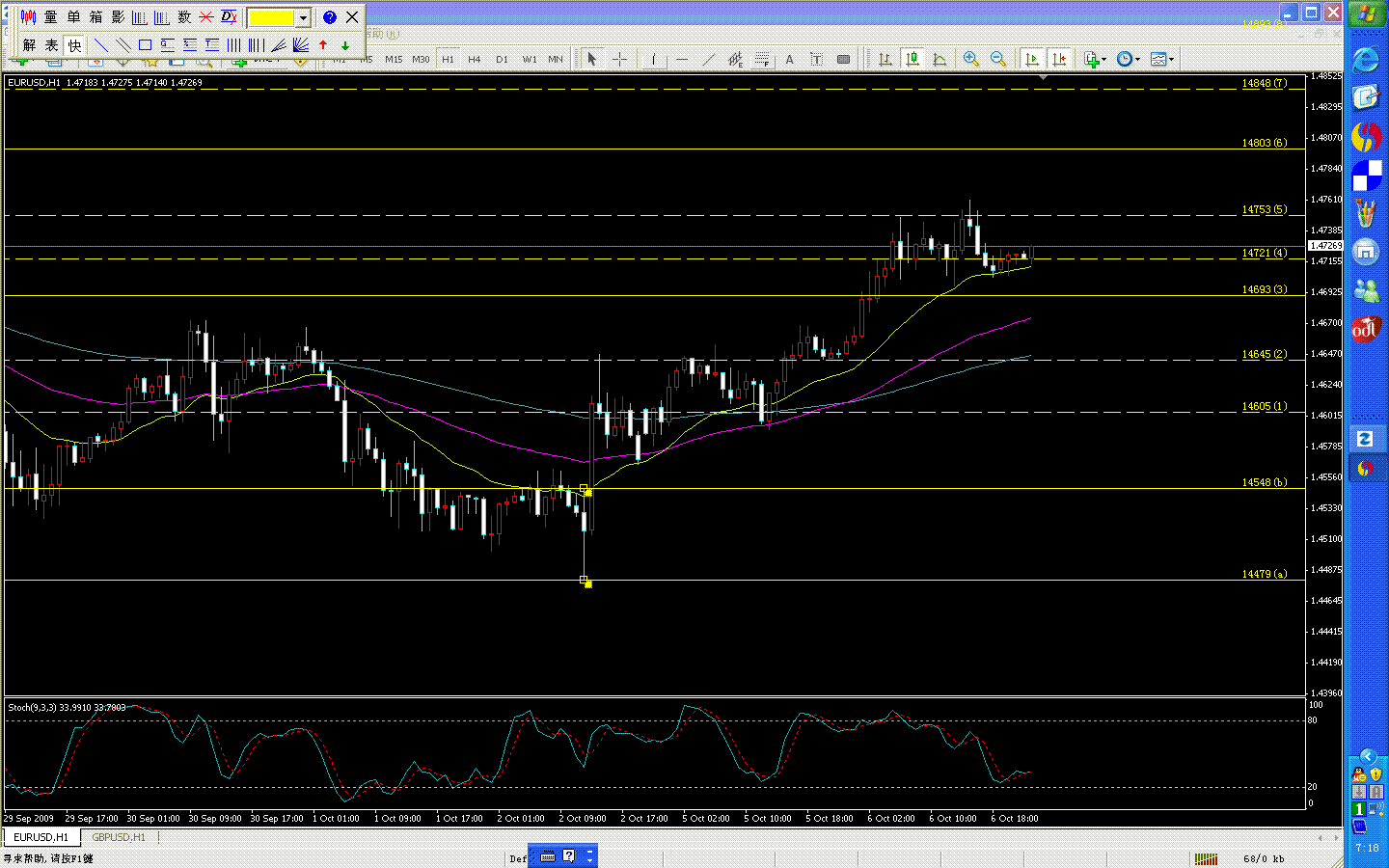Click the red cross delete-lines icon
This screenshot has height=868, width=1389.
click(x=206, y=17)
